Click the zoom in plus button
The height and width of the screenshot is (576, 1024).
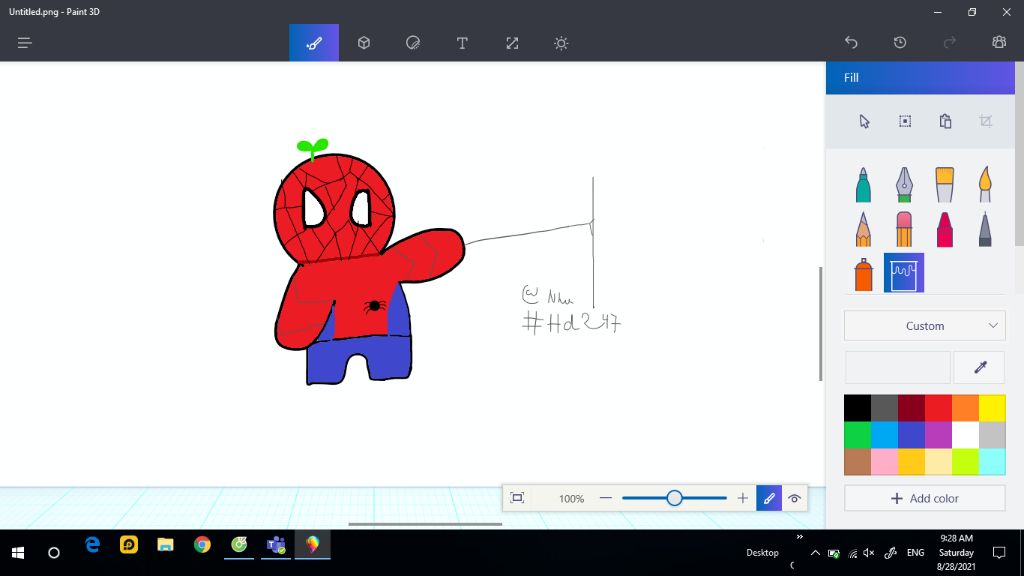[x=743, y=498]
